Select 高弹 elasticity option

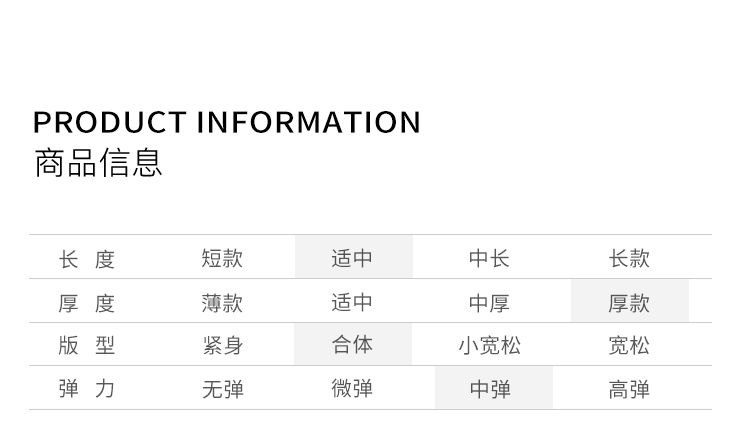tap(629, 389)
